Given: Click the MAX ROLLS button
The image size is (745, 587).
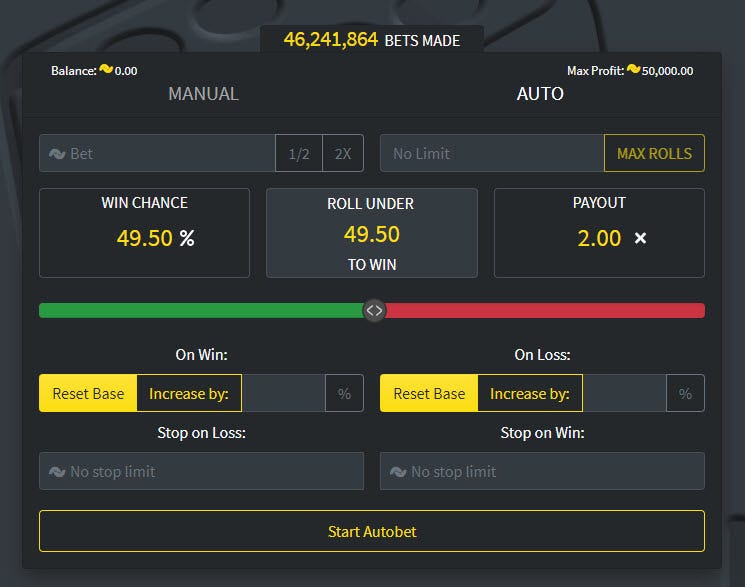Looking at the screenshot, I should point(654,153).
